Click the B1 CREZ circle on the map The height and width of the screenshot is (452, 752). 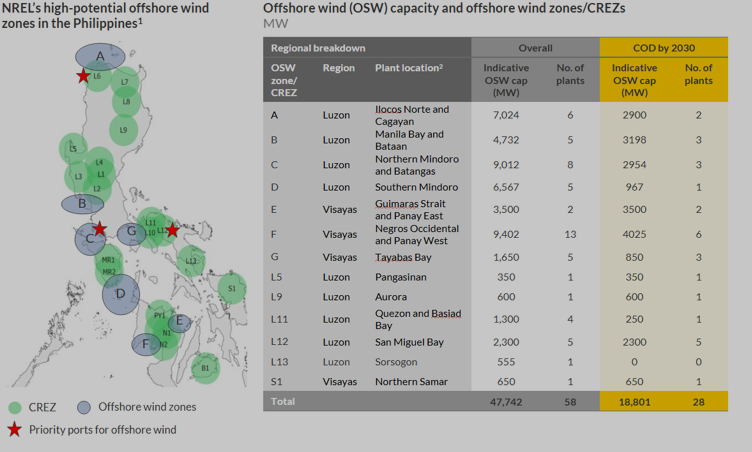tap(205, 367)
